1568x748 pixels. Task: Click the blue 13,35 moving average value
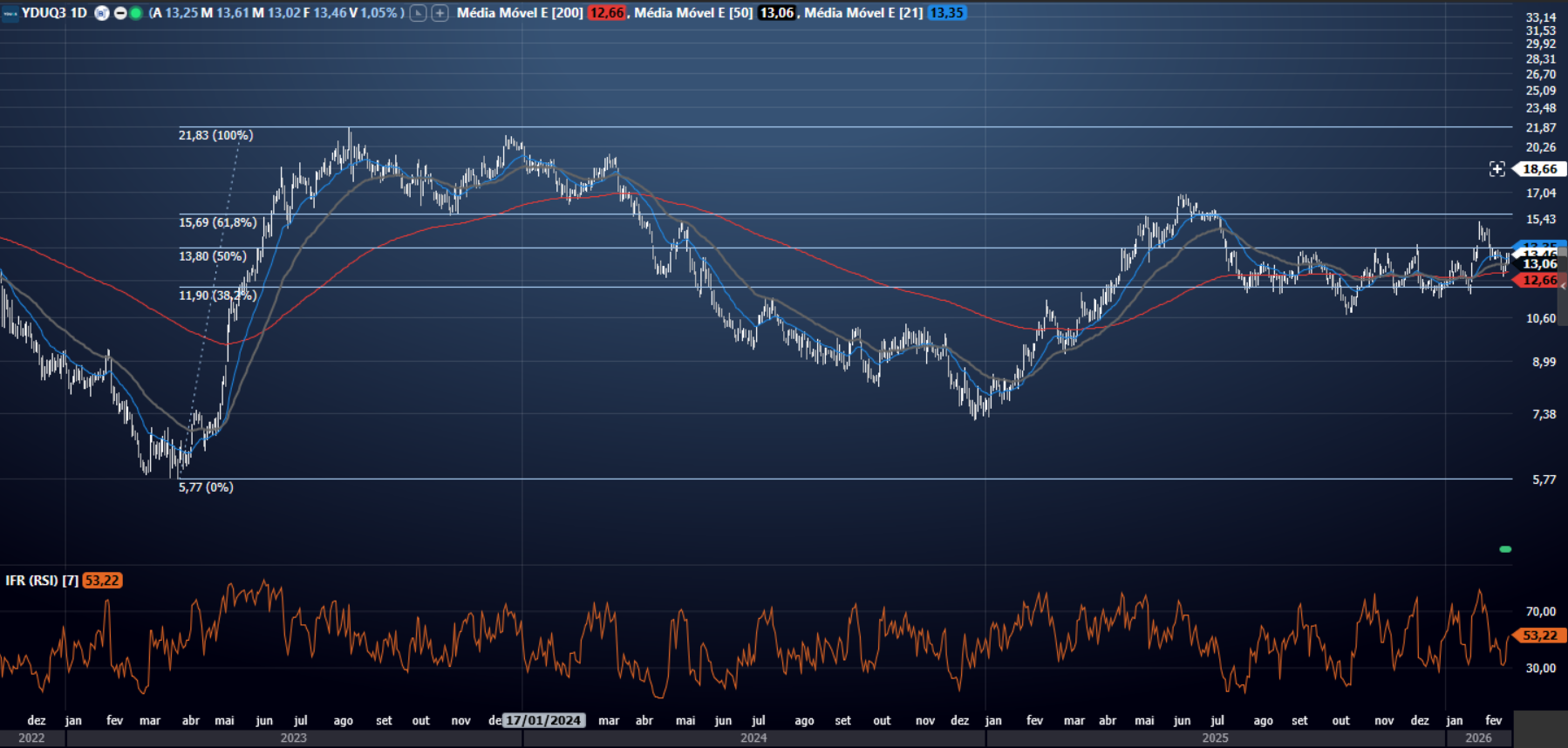(x=947, y=13)
